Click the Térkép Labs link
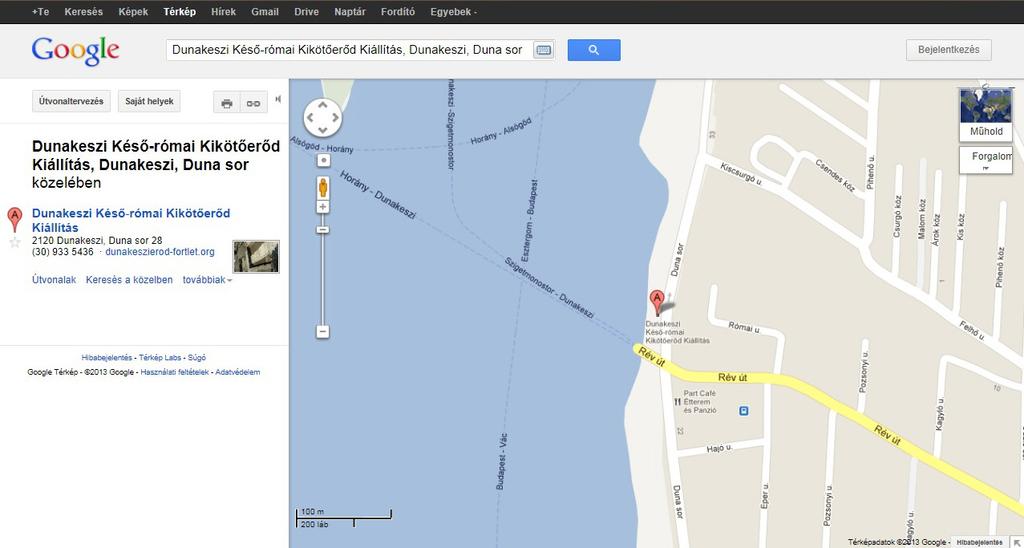Viewport: 1024px width, 548px height. [x=160, y=358]
